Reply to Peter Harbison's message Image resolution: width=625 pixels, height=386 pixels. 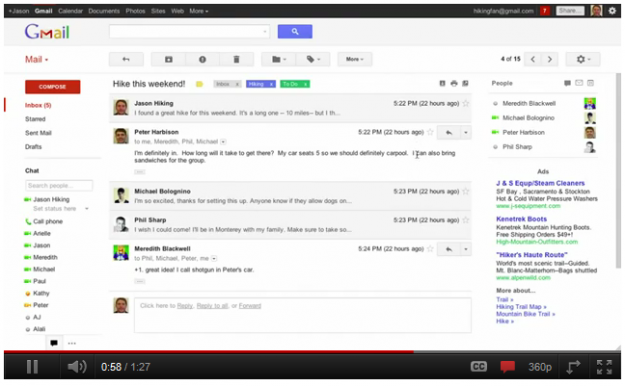[x=449, y=132]
